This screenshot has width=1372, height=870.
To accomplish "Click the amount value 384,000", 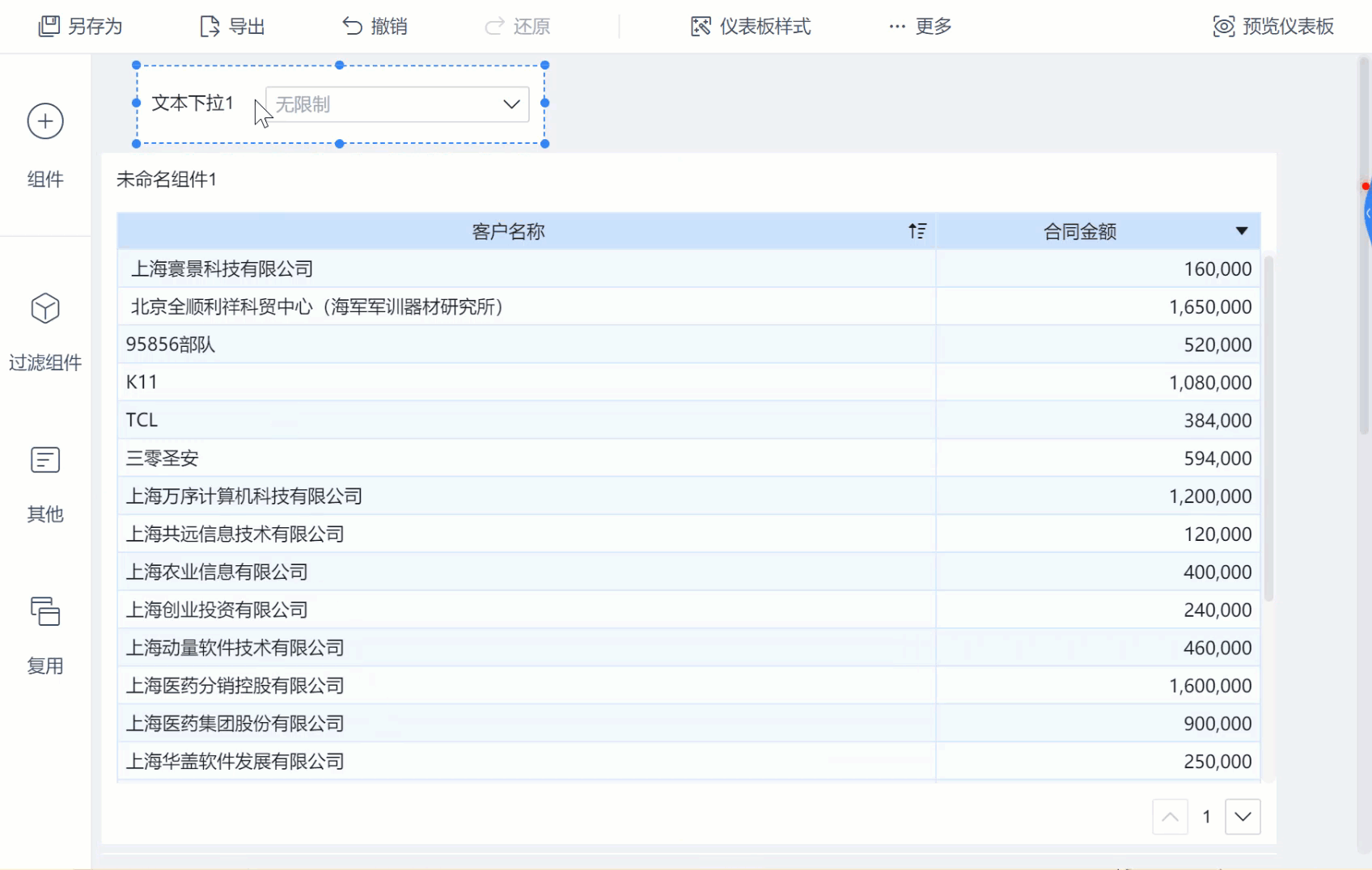I will pos(1217,420).
